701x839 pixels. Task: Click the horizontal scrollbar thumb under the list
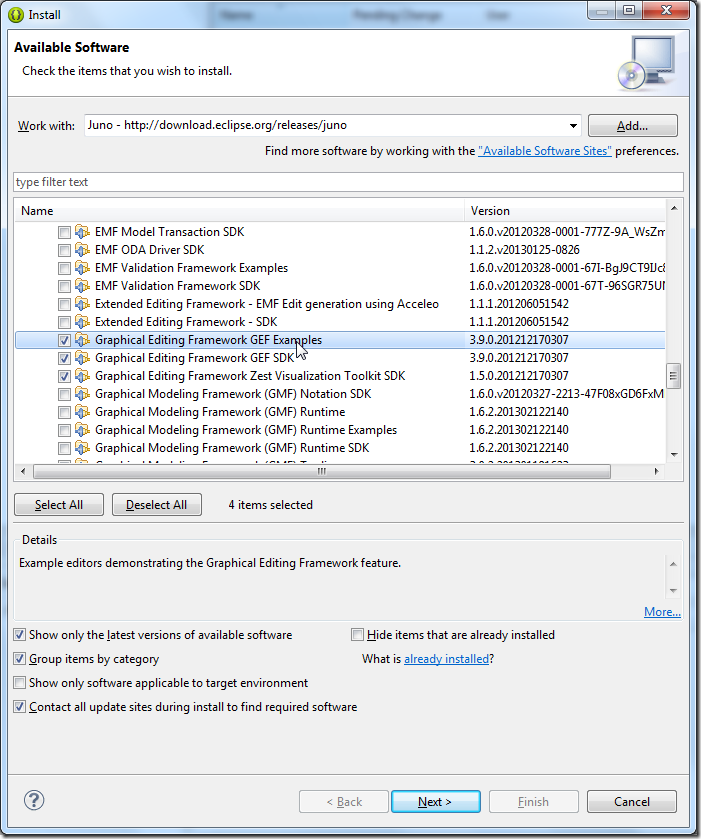pos(322,471)
